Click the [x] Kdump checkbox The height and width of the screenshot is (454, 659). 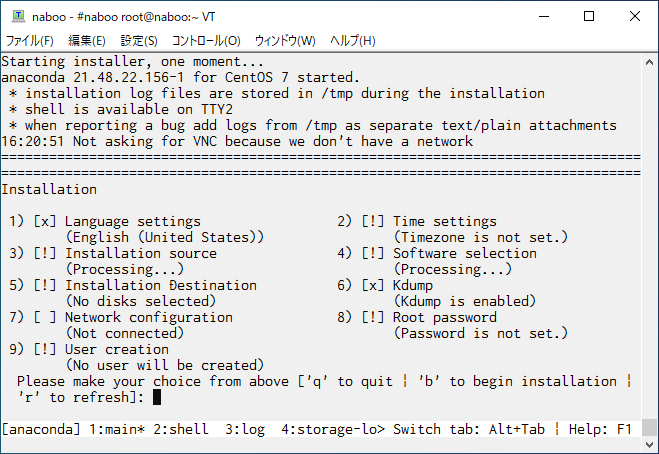(x=373, y=285)
